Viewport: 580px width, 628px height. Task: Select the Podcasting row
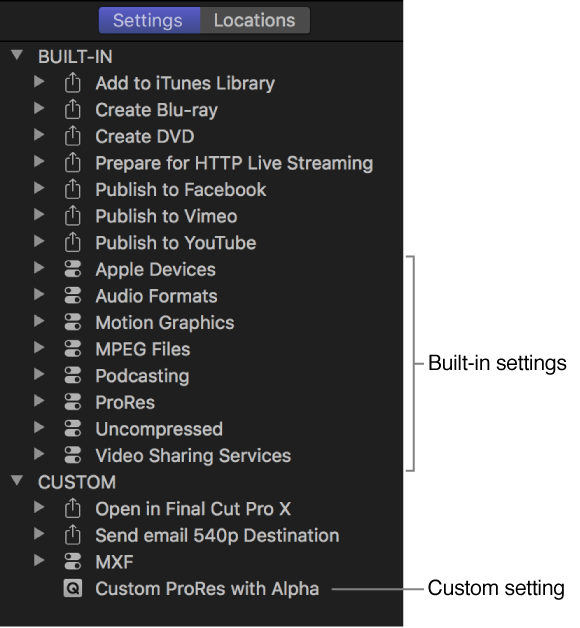[x=201, y=376]
